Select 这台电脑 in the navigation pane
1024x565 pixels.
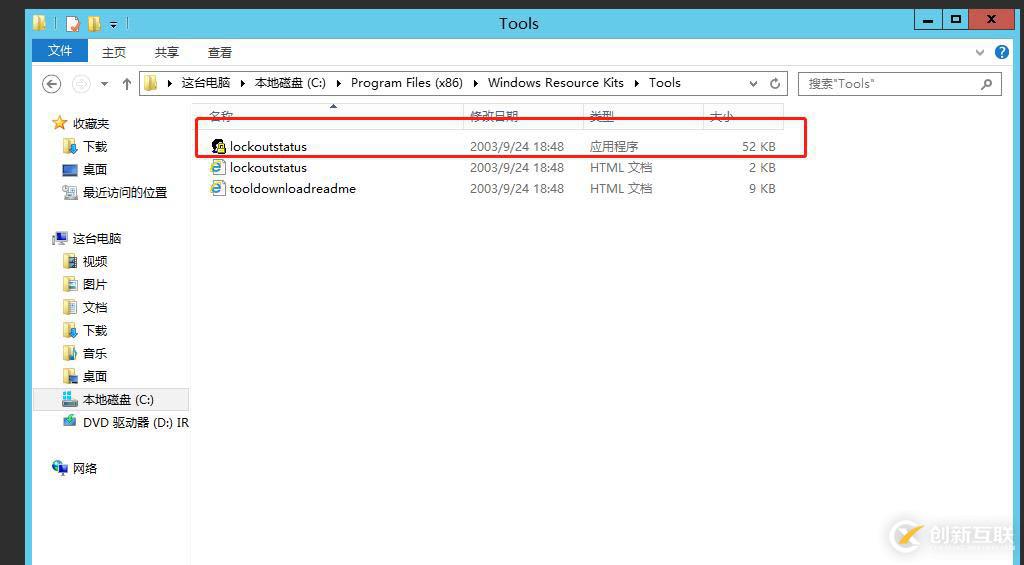[x=97, y=238]
